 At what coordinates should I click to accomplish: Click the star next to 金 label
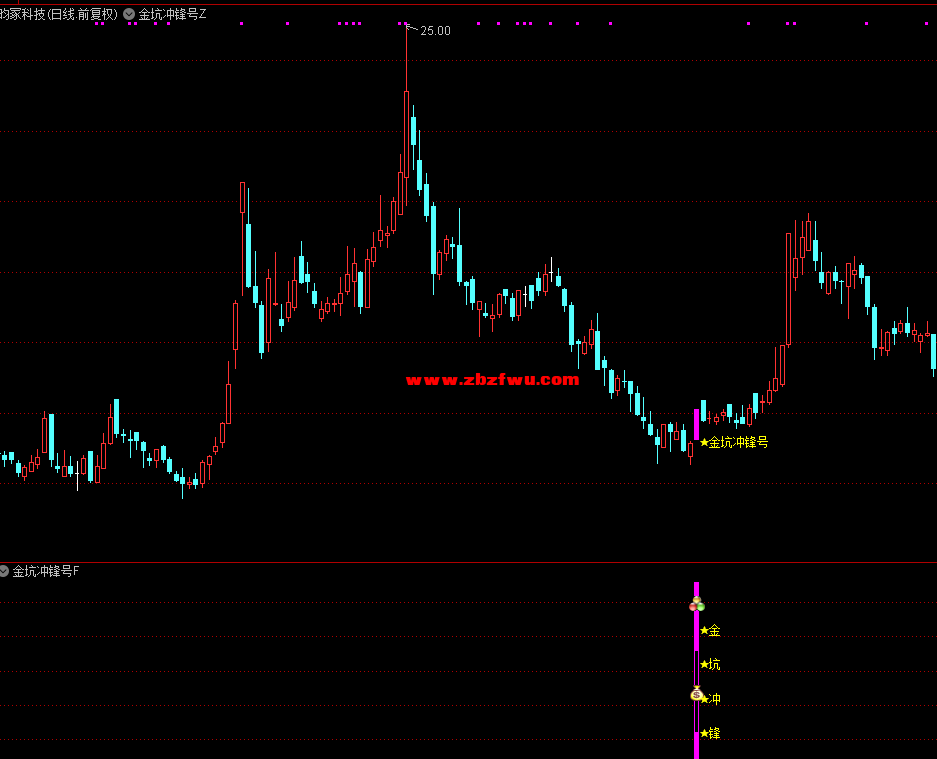[x=704, y=631]
